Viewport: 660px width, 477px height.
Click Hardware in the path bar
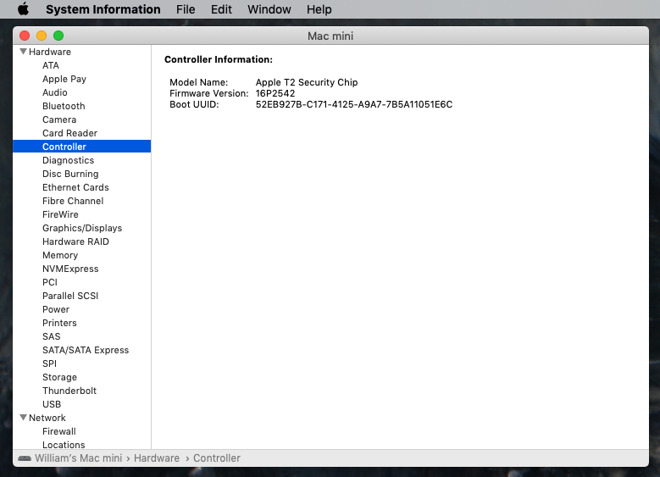[157, 458]
